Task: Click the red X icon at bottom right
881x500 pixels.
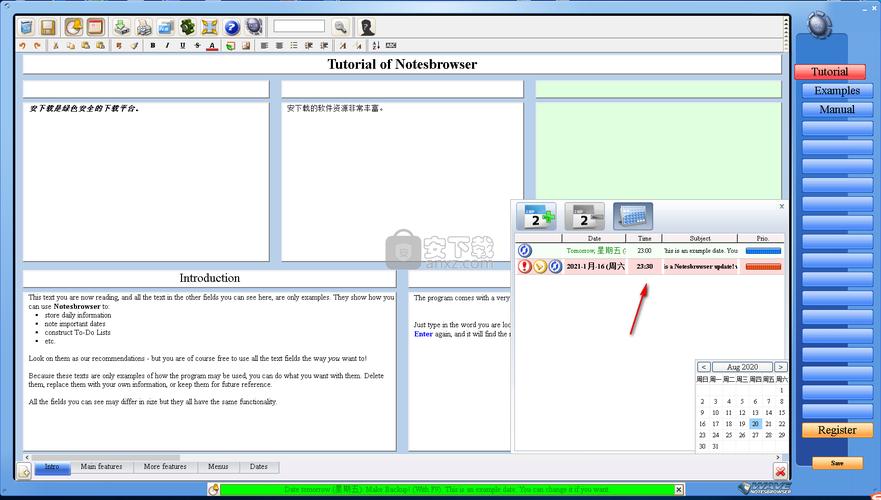Action: (x=780, y=471)
